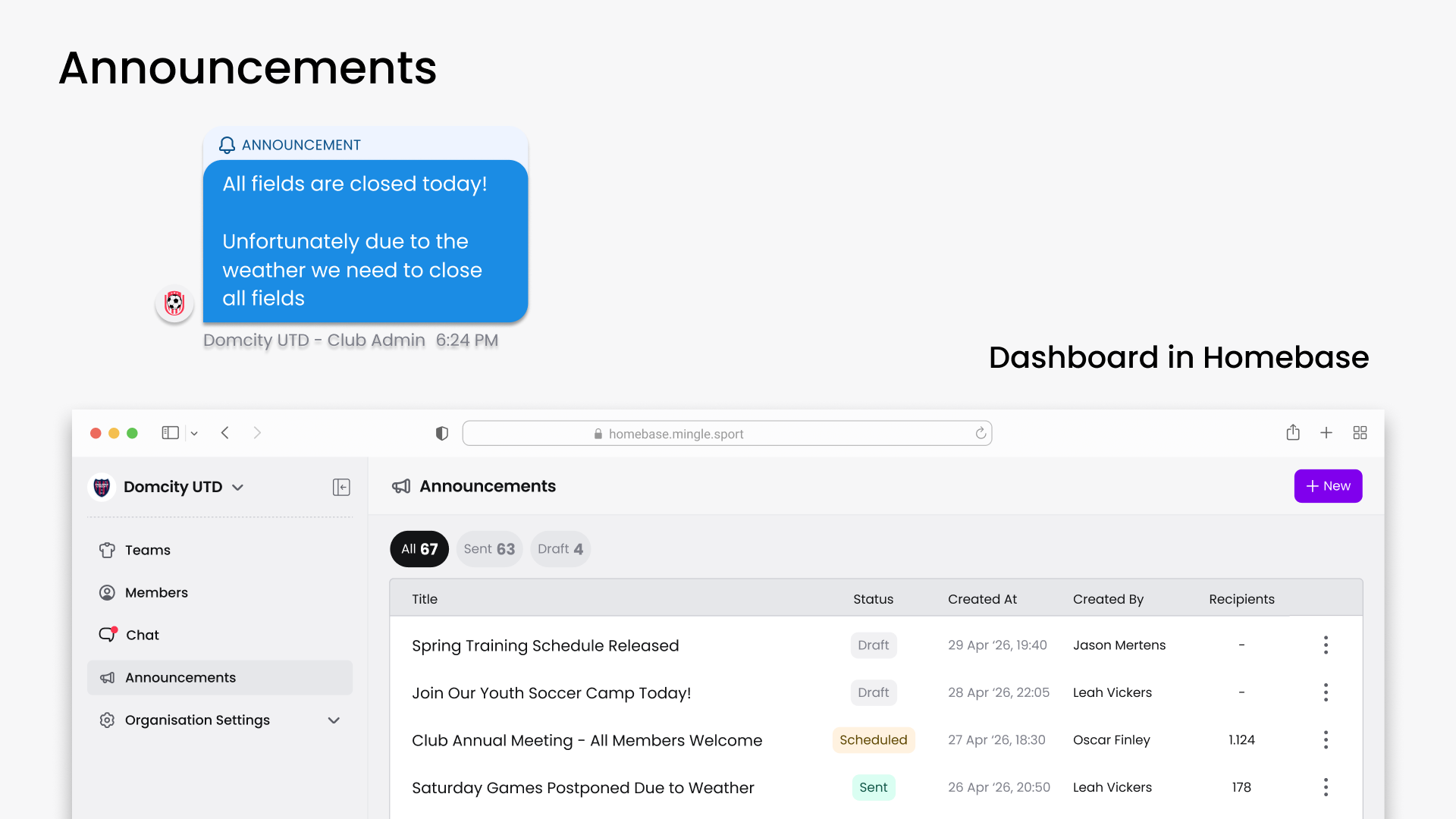Select the All 67 filter tab

click(x=419, y=549)
